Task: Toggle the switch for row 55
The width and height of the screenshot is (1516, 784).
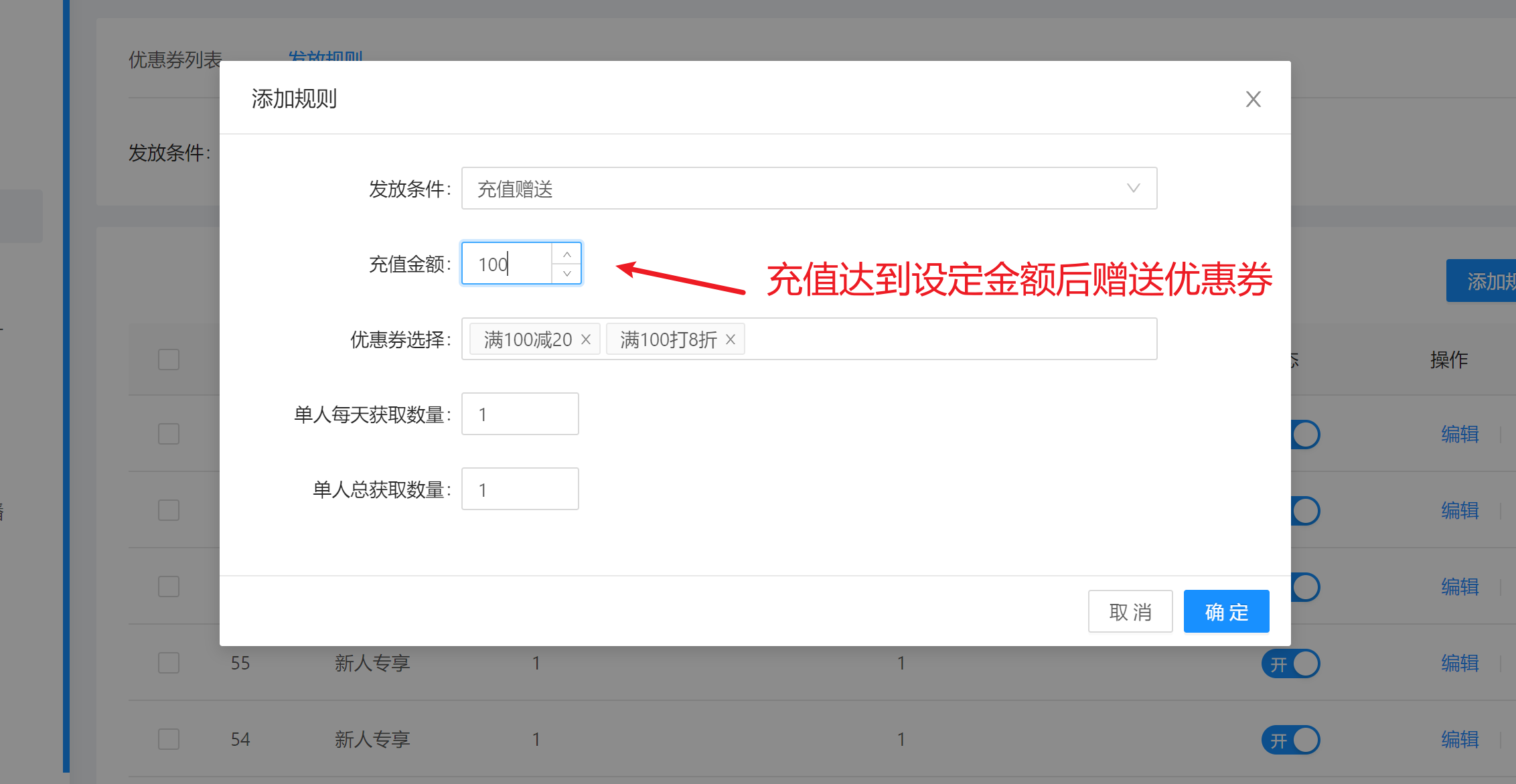Action: pyautogui.click(x=1290, y=663)
